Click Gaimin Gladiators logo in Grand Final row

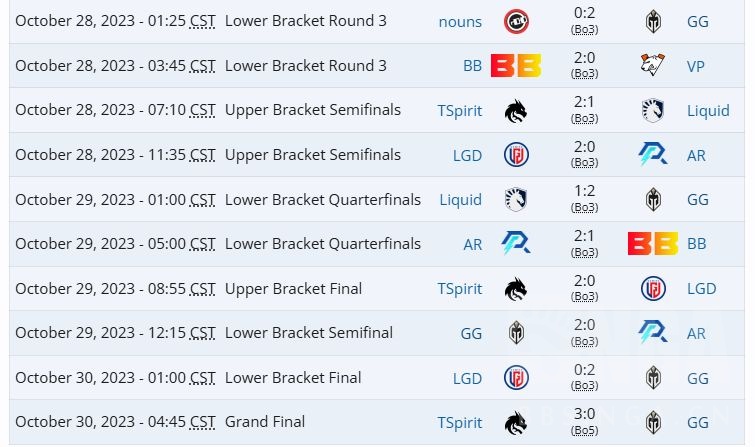pos(653,422)
